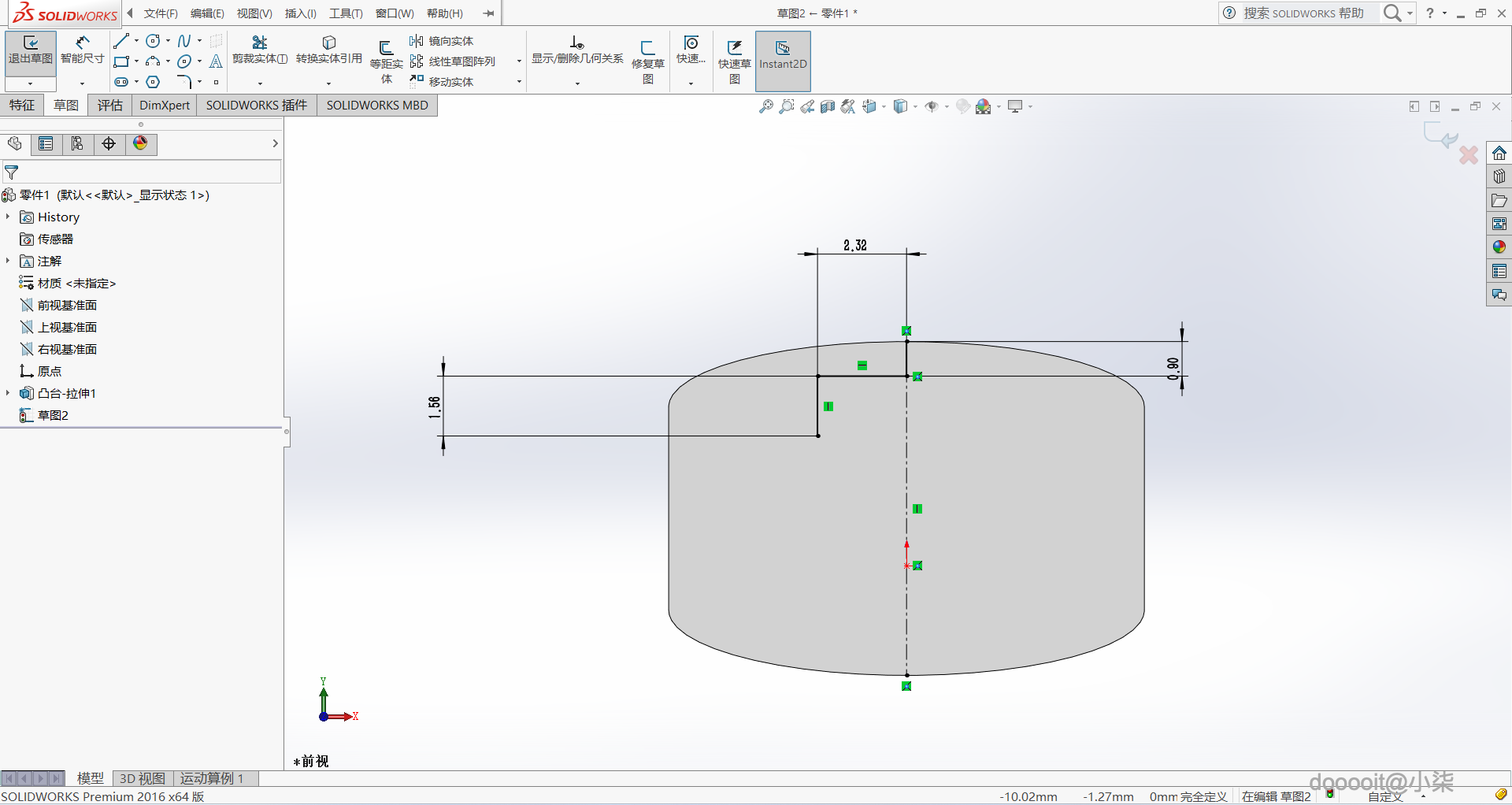The image size is (1512, 805).
Task: Open the ConfigurationManager tab icon
Action: click(76, 143)
